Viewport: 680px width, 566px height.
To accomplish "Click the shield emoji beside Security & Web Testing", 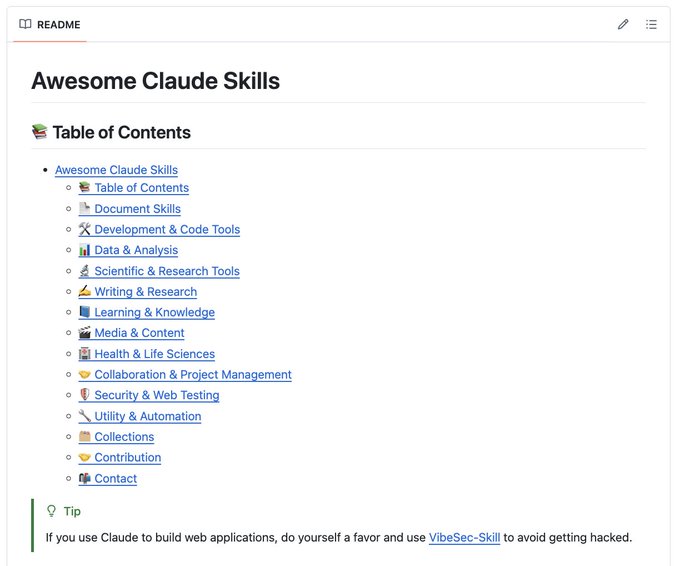I will pos(85,395).
